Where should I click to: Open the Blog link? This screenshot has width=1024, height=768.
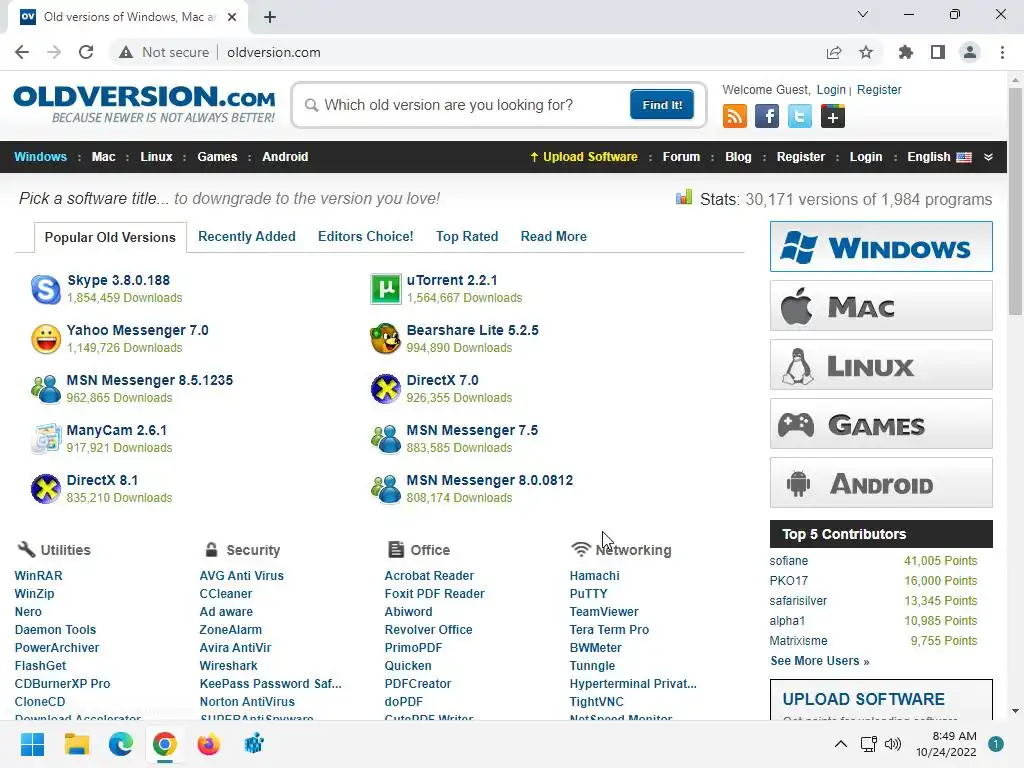click(738, 157)
